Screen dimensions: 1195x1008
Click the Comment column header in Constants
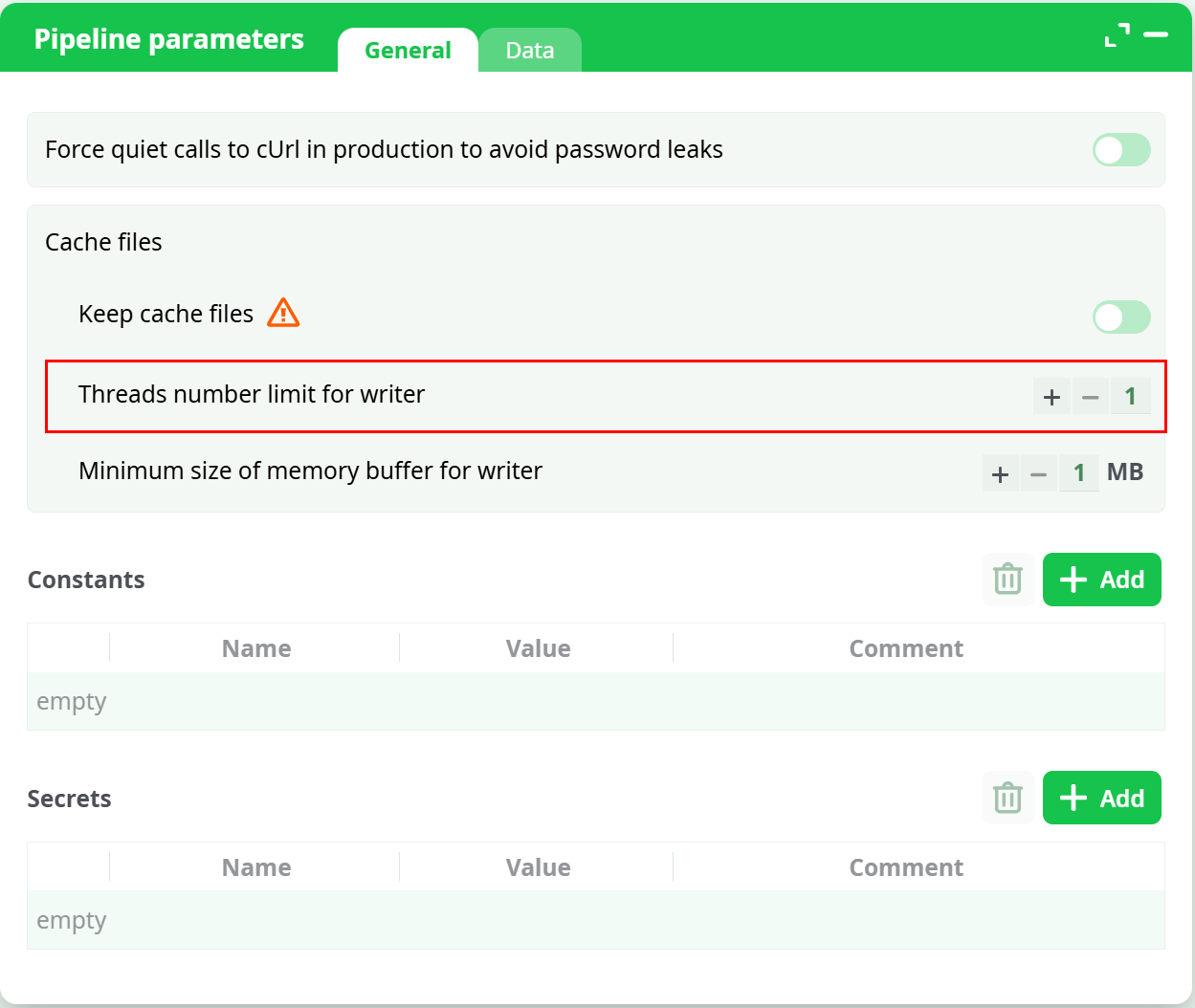click(906, 648)
